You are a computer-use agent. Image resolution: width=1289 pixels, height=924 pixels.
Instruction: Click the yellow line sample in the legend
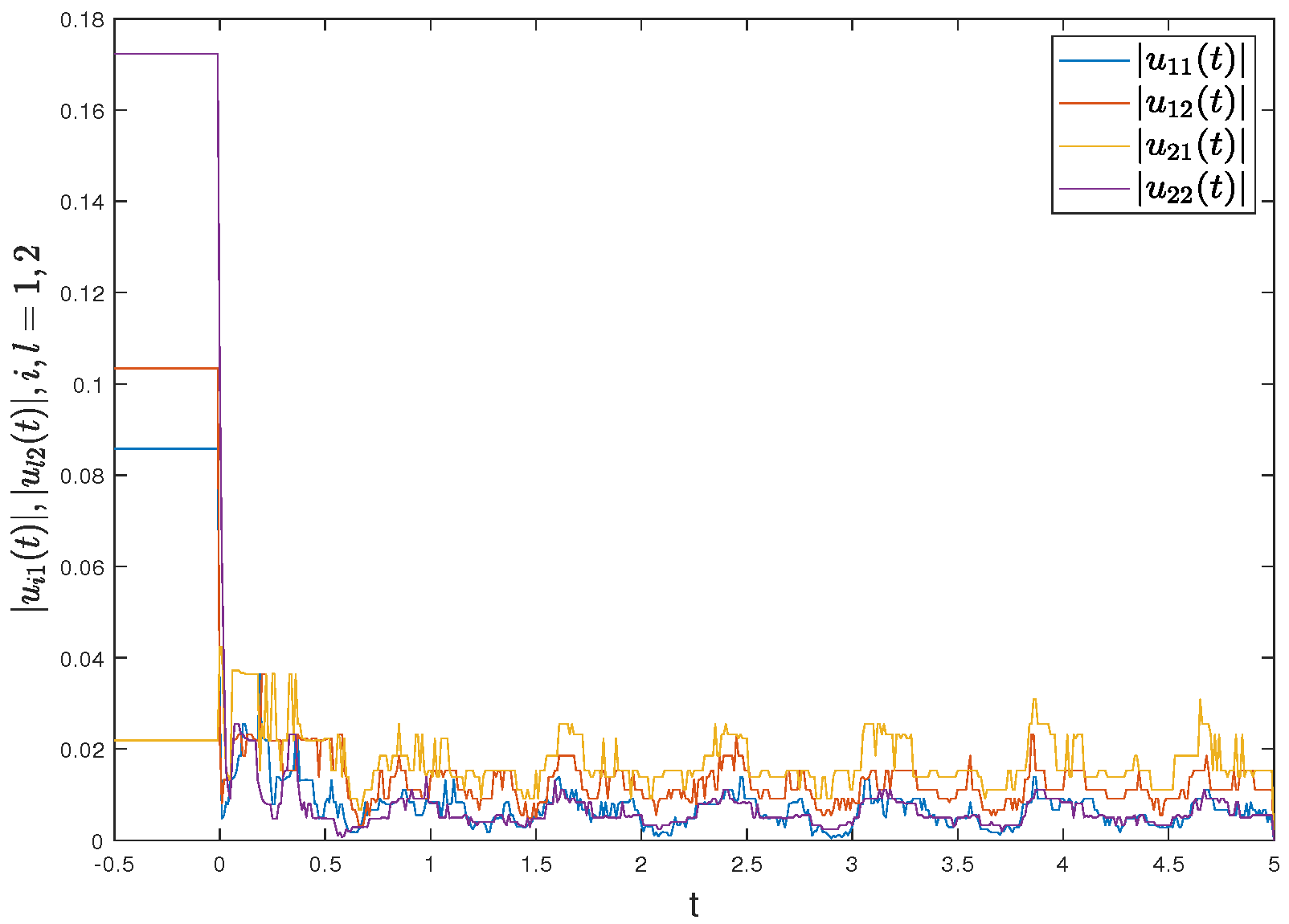(1095, 146)
